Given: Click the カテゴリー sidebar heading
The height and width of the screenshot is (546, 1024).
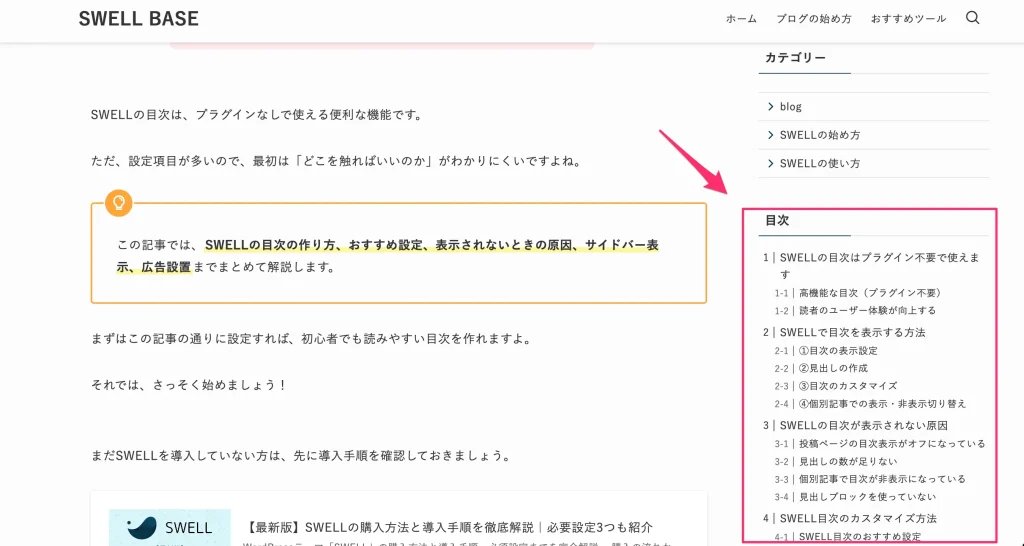Looking at the screenshot, I should pos(795,58).
